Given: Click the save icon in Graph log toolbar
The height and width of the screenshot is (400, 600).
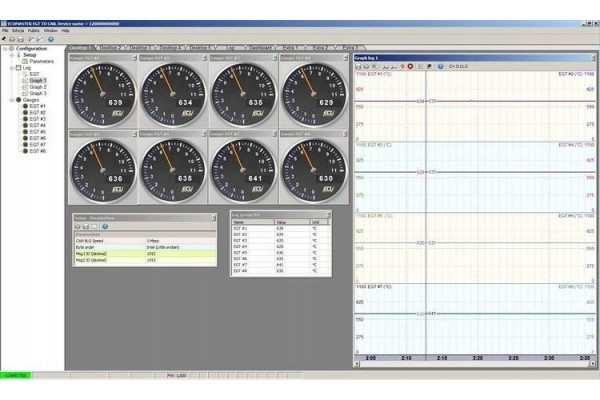Looking at the screenshot, I should [x=358, y=66].
